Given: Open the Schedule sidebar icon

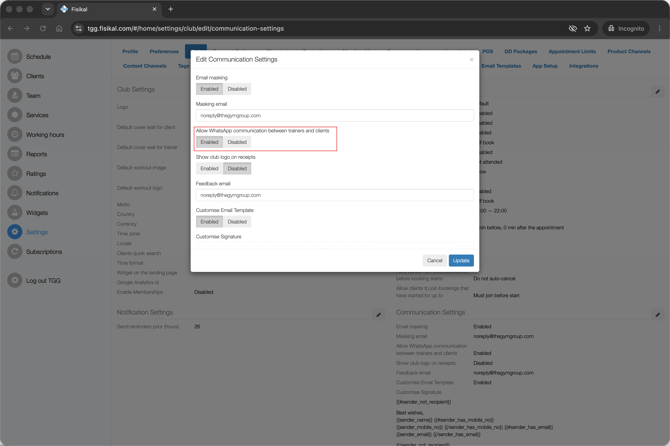Looking at the screenshot, I should click(15, 56).
